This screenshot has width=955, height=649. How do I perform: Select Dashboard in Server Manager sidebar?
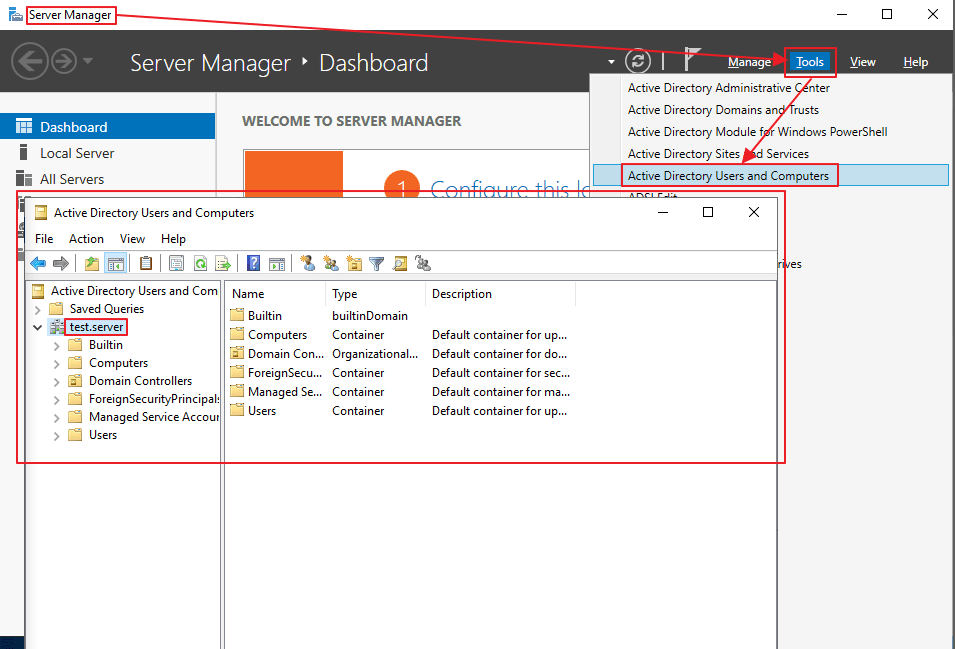point(108,127)
